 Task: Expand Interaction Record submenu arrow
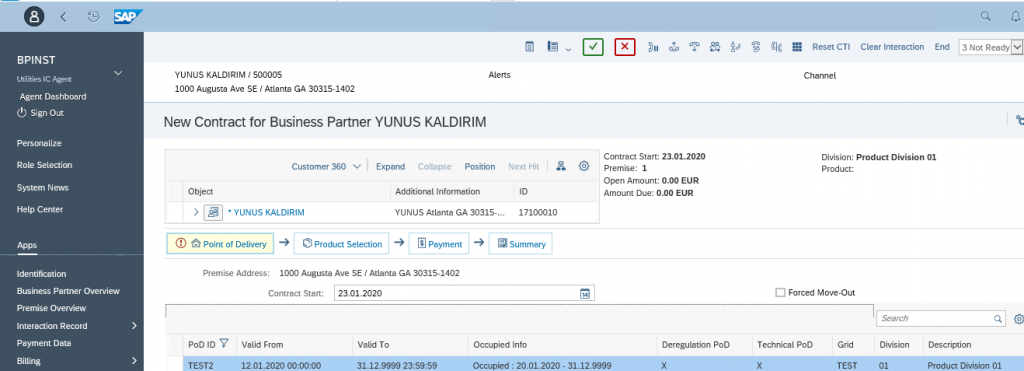tap(134, 325)
